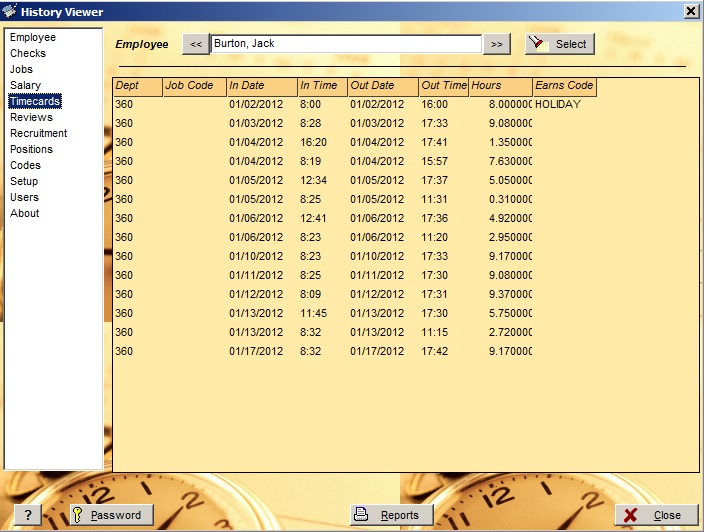This screenshot has height=532, width=704.
Task: Open help with the question mark button
Action: [x=28, y=514]
